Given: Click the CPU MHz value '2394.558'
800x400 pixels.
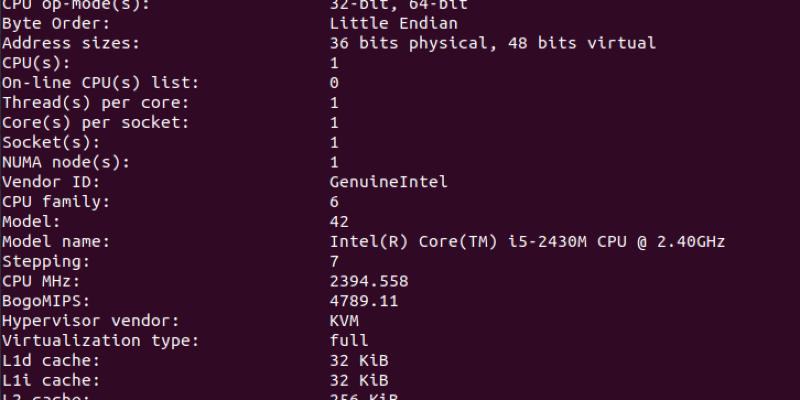Looking at the screenshot, I should [368, 281].
